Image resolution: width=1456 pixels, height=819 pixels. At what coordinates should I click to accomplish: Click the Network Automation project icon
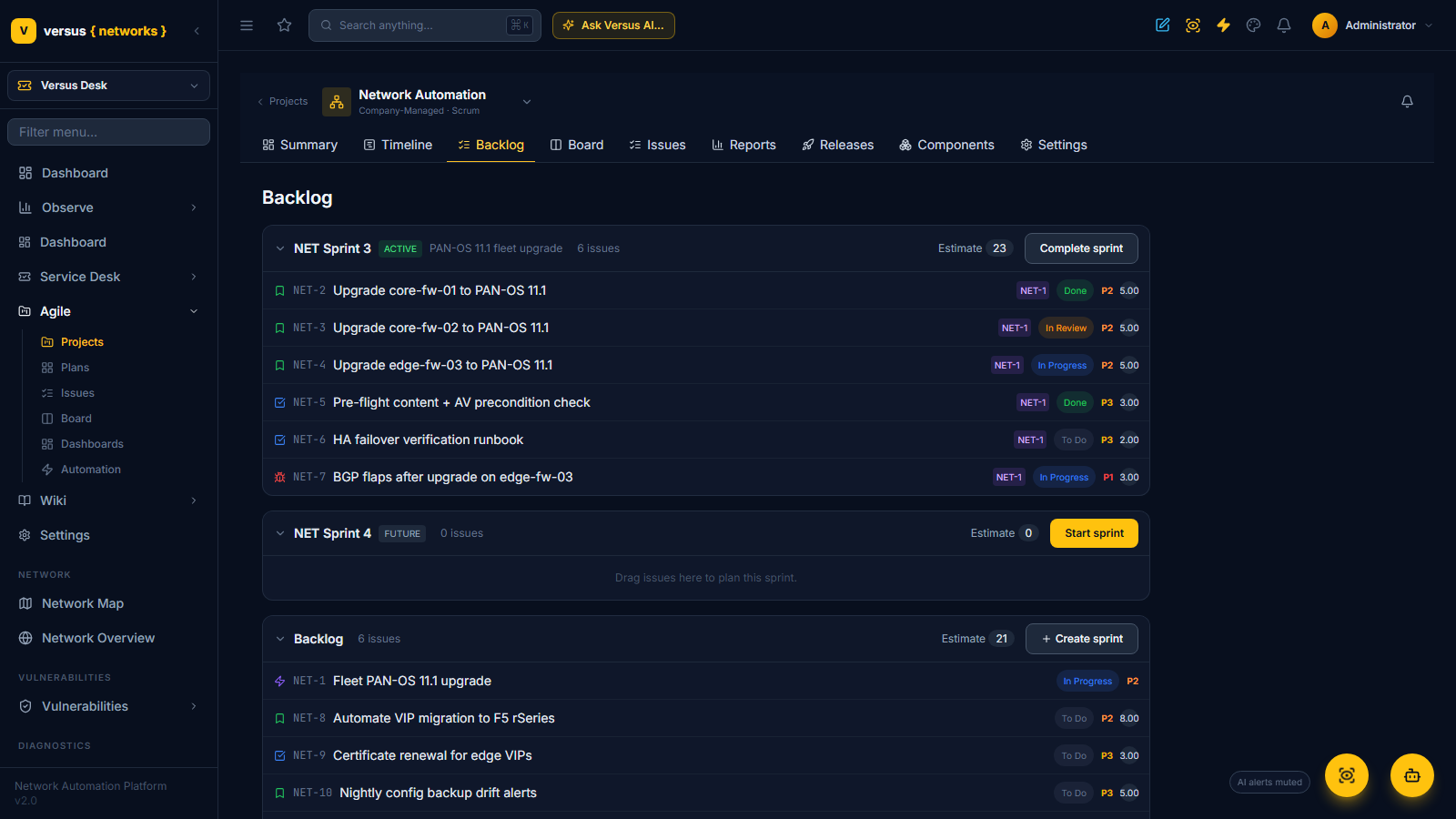point(337,102)
